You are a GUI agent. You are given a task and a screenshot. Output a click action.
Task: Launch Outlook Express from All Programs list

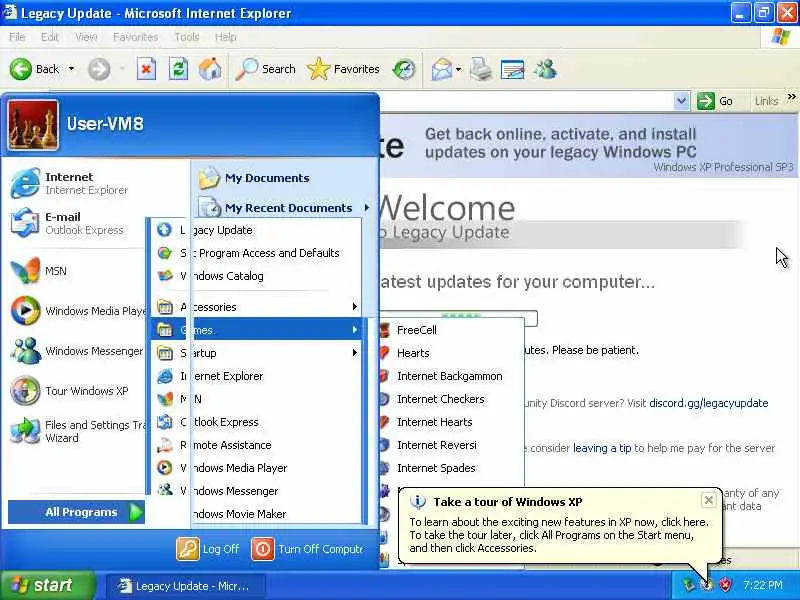(256, 422)
